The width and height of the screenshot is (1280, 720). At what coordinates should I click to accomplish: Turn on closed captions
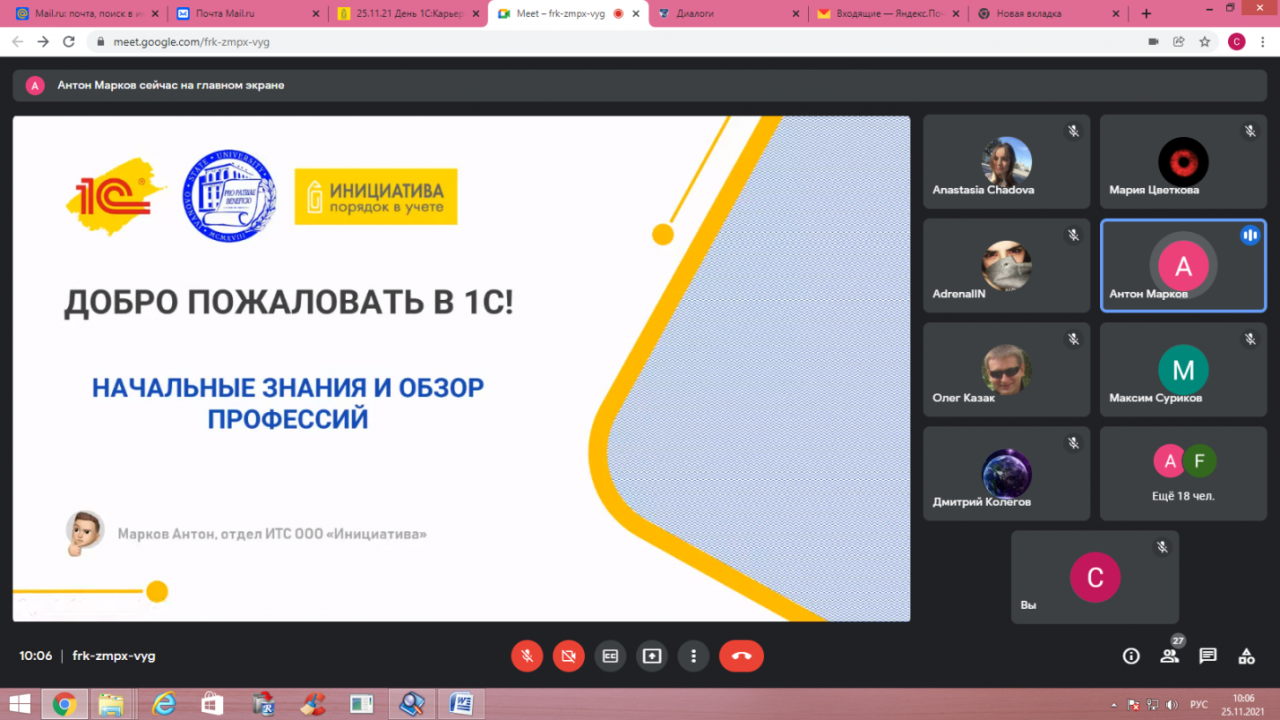tap(610, 656)
